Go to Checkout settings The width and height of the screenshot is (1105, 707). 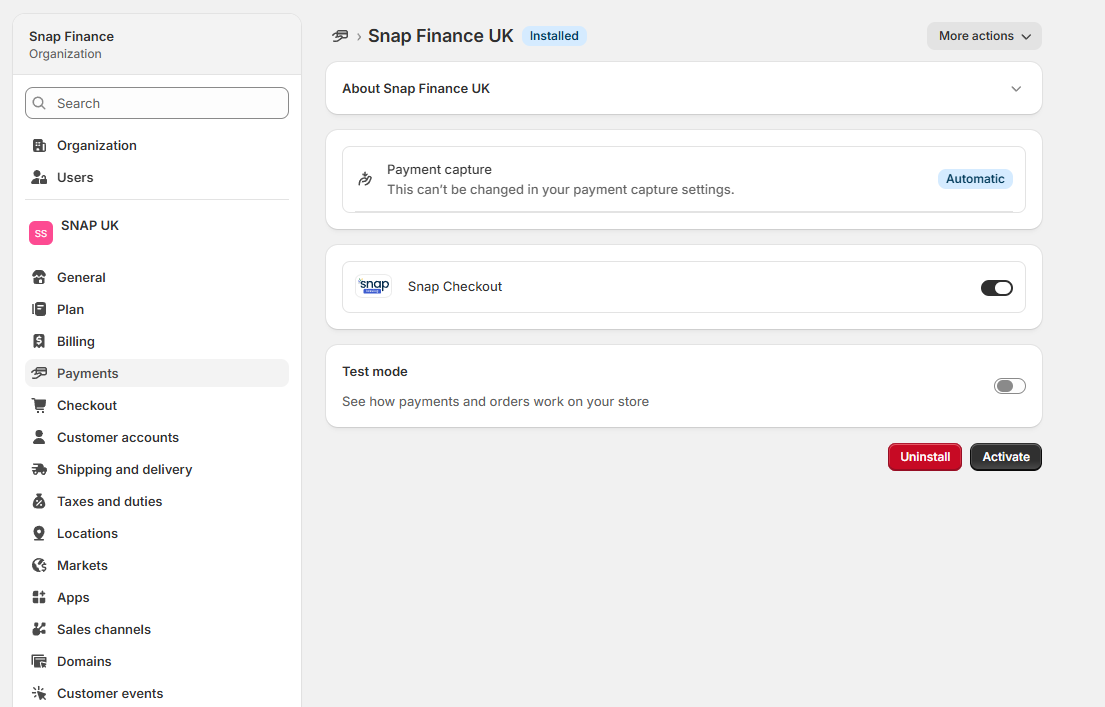[x=156, y=405]
